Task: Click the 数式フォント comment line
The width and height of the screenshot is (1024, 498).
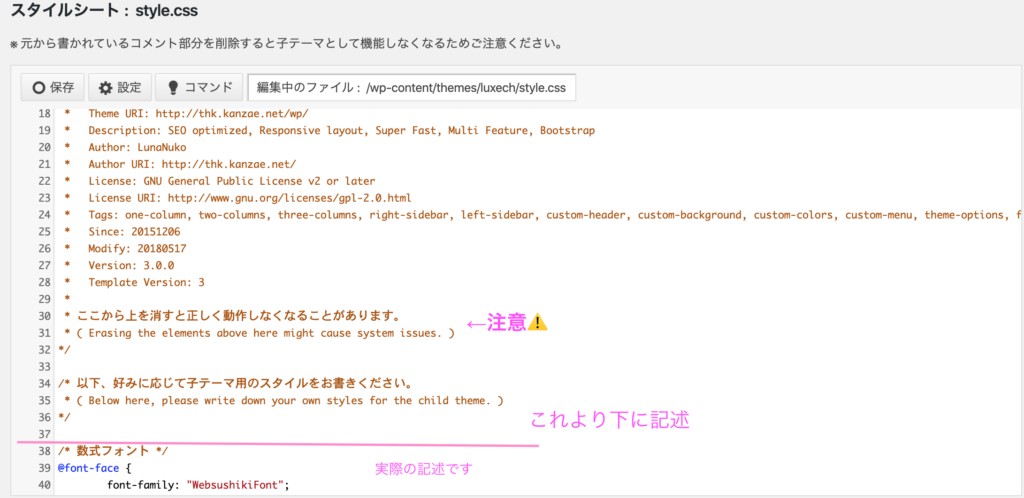Action: tap(113, 450)
